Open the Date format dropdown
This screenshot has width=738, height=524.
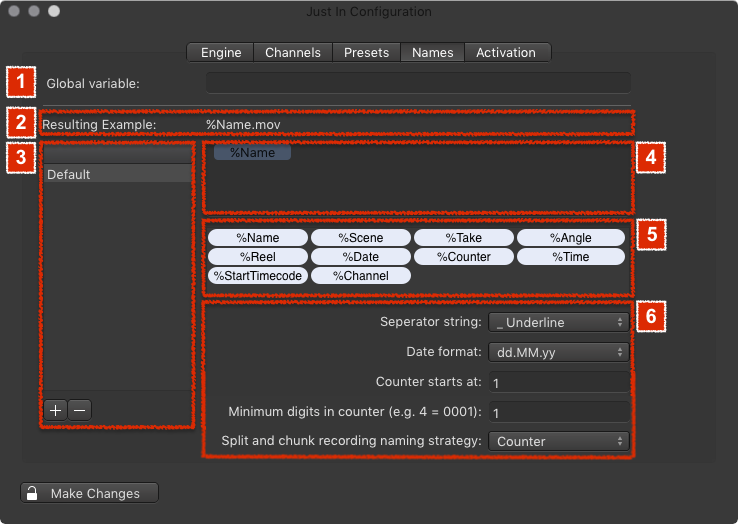click(x=559, y=352)
